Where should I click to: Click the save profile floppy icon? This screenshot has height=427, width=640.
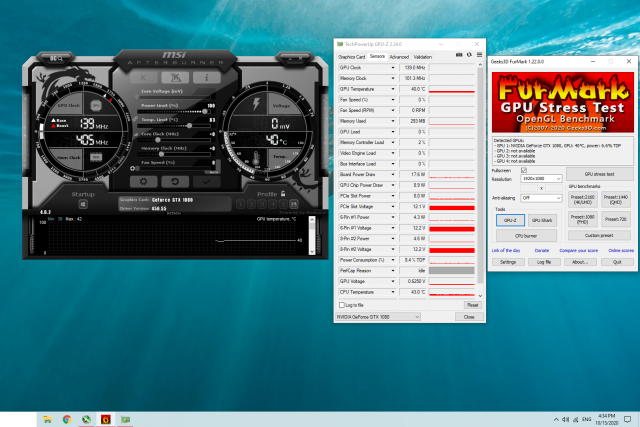click(294, 204)
